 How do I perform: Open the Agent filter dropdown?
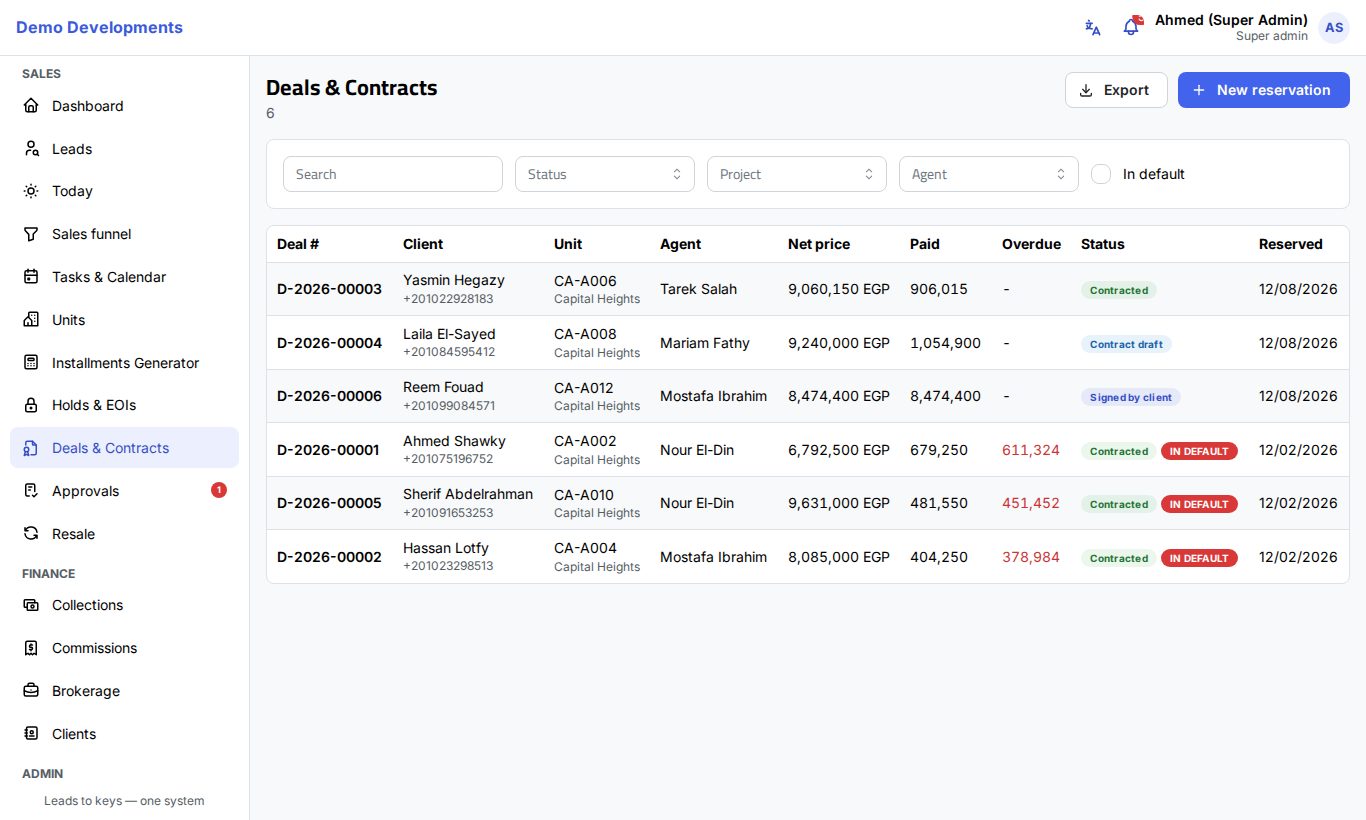click(989, 174)
